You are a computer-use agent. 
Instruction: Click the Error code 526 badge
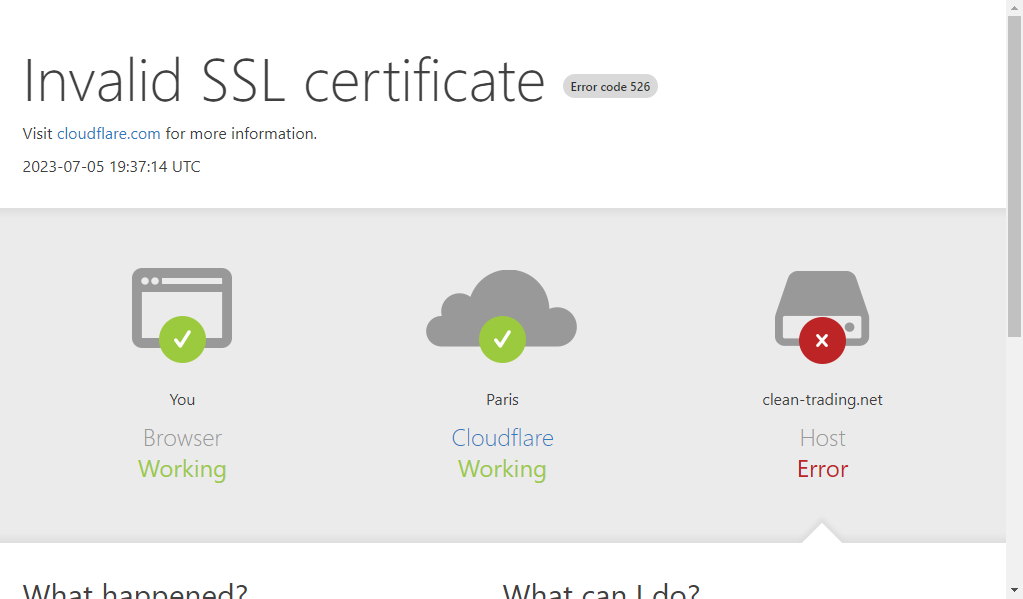pyautogui.click(x=610, y=87)
